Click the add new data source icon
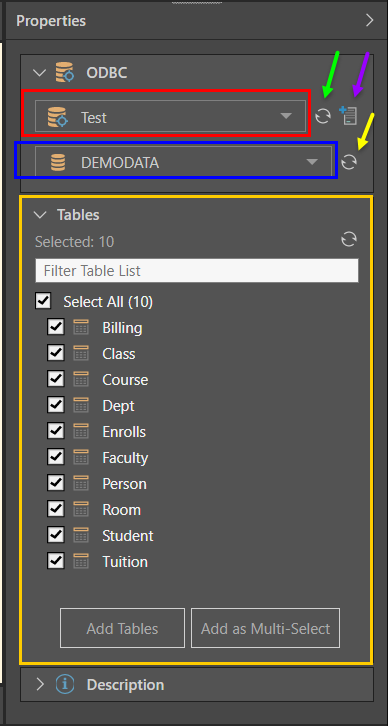Image resolution: width=388 pixels, height=726 pixels. pos(348,115)
